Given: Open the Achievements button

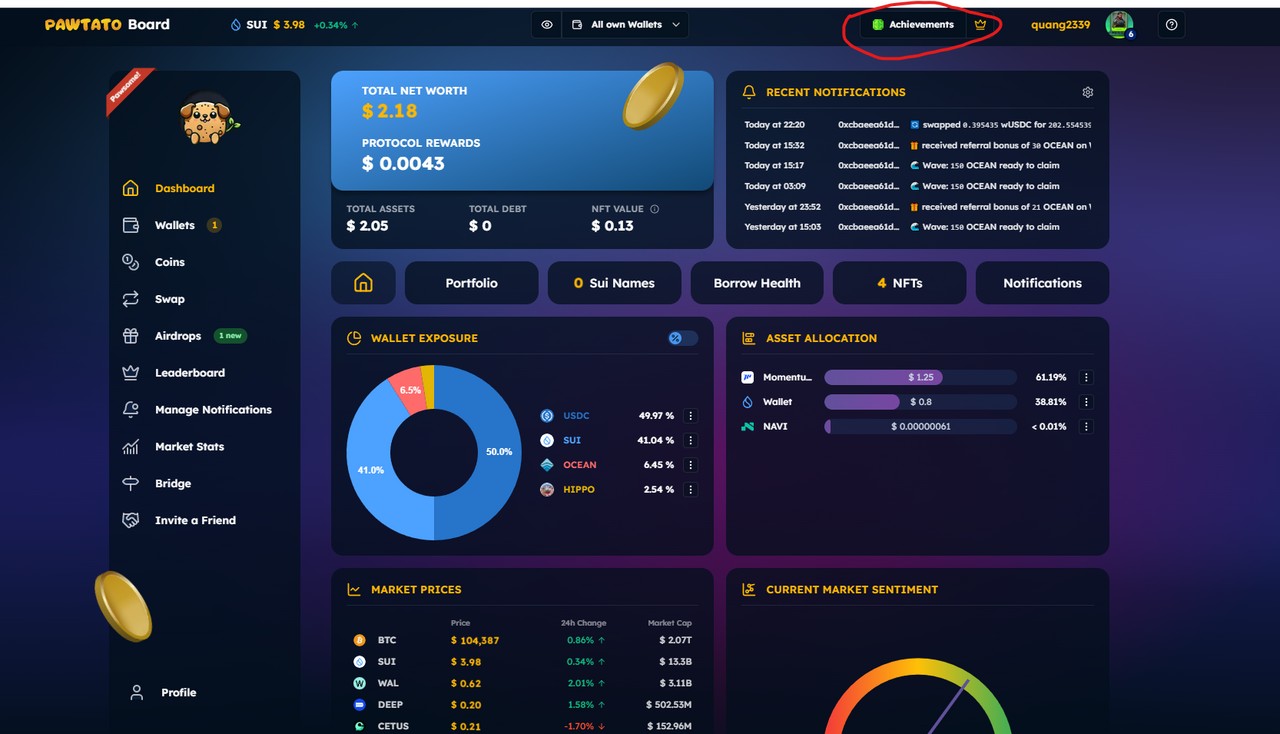Looking at the screenshot, I should coord(912,25).
